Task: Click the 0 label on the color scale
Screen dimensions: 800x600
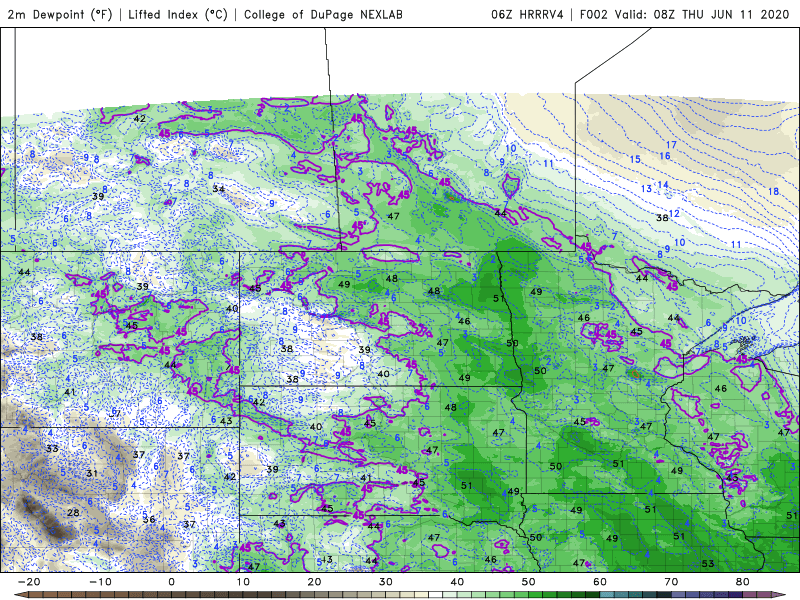Action: coord(171,582)
